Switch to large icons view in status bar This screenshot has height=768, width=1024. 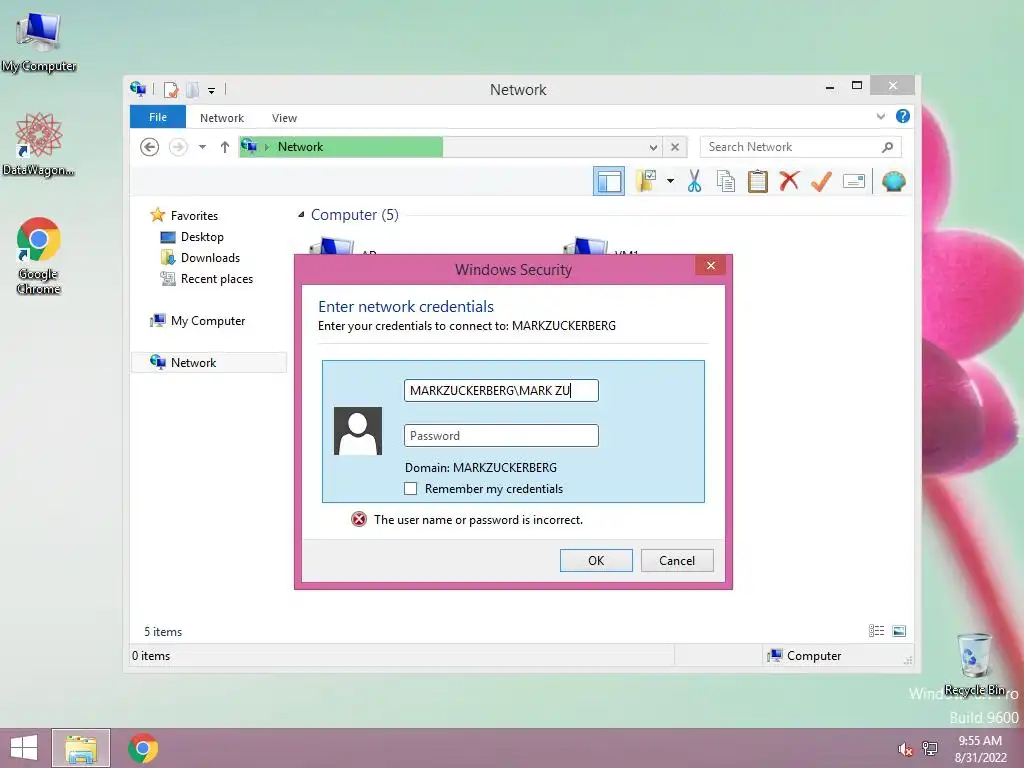point(899,630)
